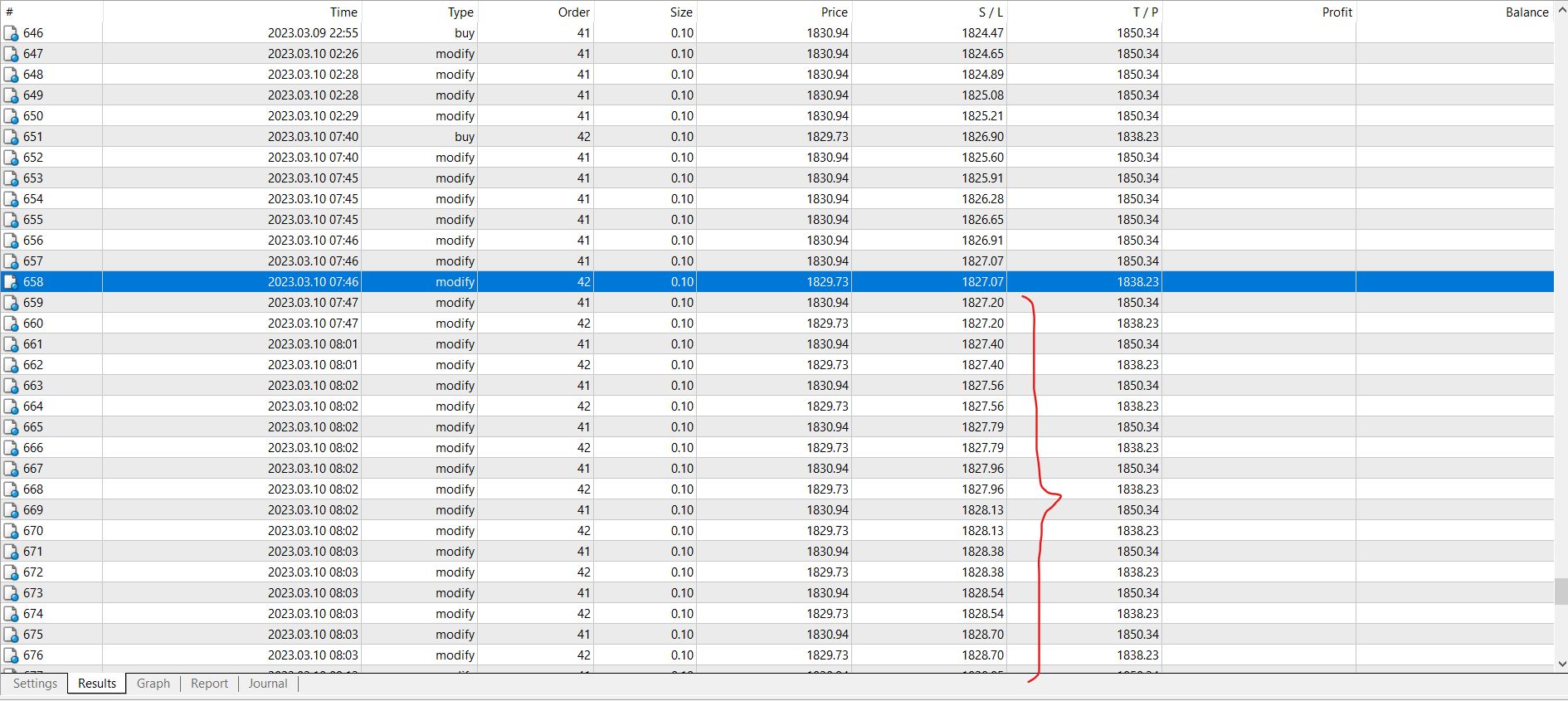Screen dimensions: 1568x701
Task: Click the document icon for selected row 658
Action: (11, 282)
